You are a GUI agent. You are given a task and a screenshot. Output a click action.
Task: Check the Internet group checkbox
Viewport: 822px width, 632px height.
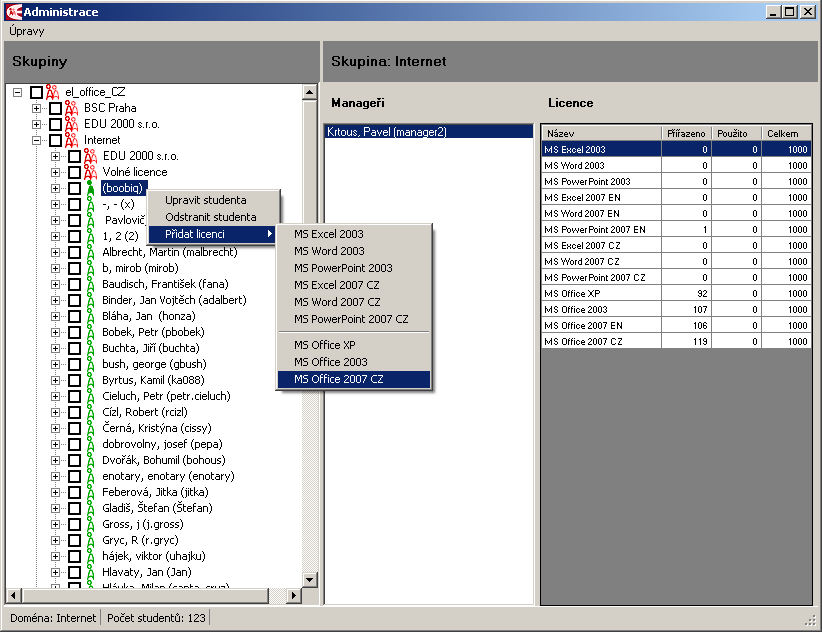coord(55,140)
